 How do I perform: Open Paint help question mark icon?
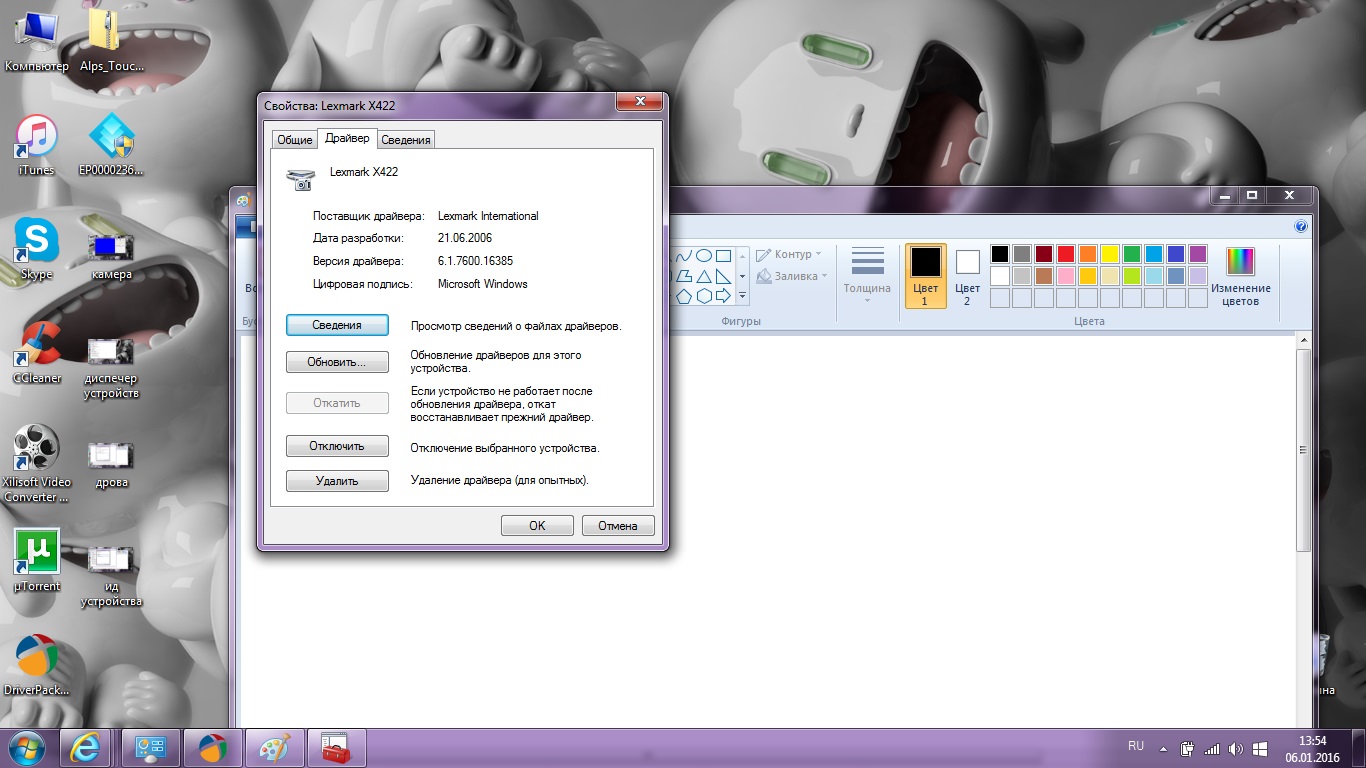click(1301, 226)
